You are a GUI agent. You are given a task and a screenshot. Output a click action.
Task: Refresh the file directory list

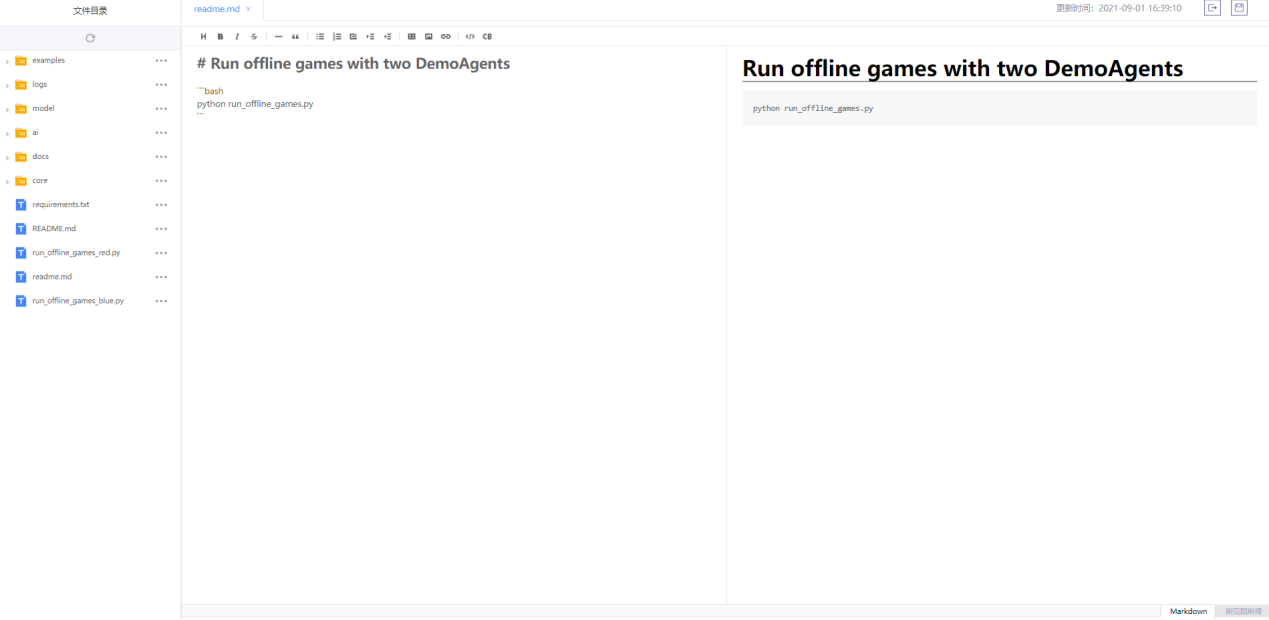coord(90,38)
